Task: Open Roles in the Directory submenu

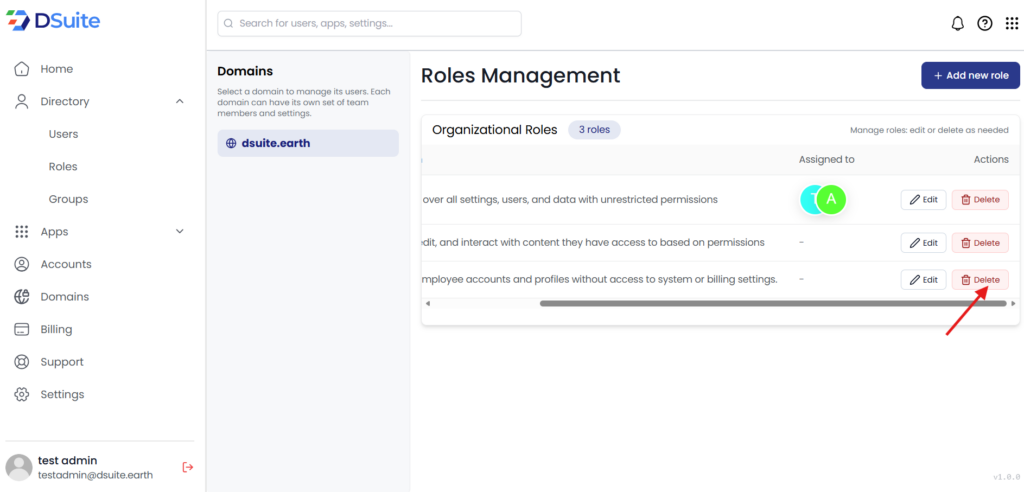Action: coord(63,167)
